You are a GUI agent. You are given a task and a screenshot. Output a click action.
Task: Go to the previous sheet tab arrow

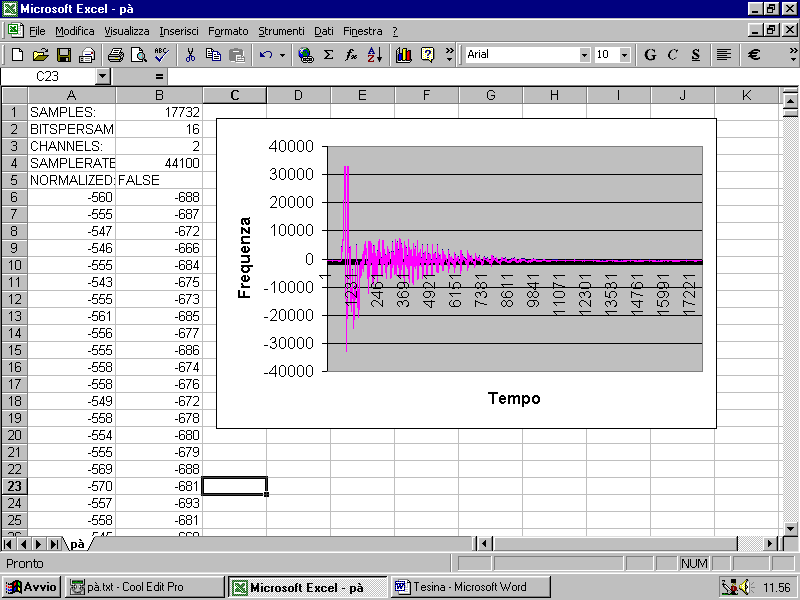23,544
